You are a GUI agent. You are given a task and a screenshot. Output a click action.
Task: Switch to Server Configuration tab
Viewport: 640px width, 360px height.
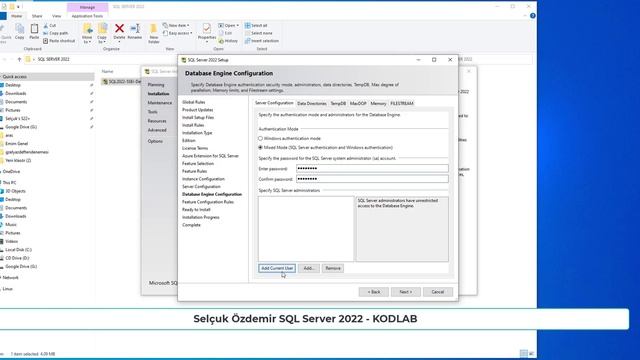pyautogui.click(x=274, y=103)
